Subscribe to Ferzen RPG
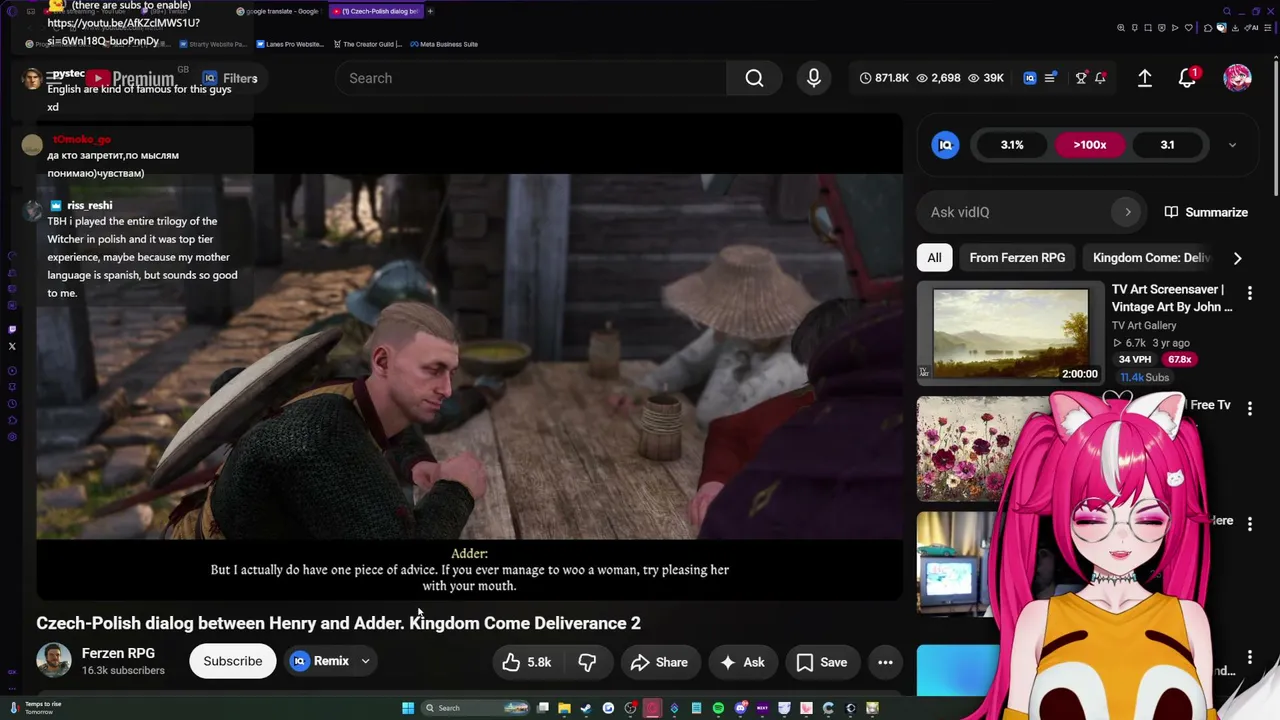 pyautogui.click(x=232, y=661)
